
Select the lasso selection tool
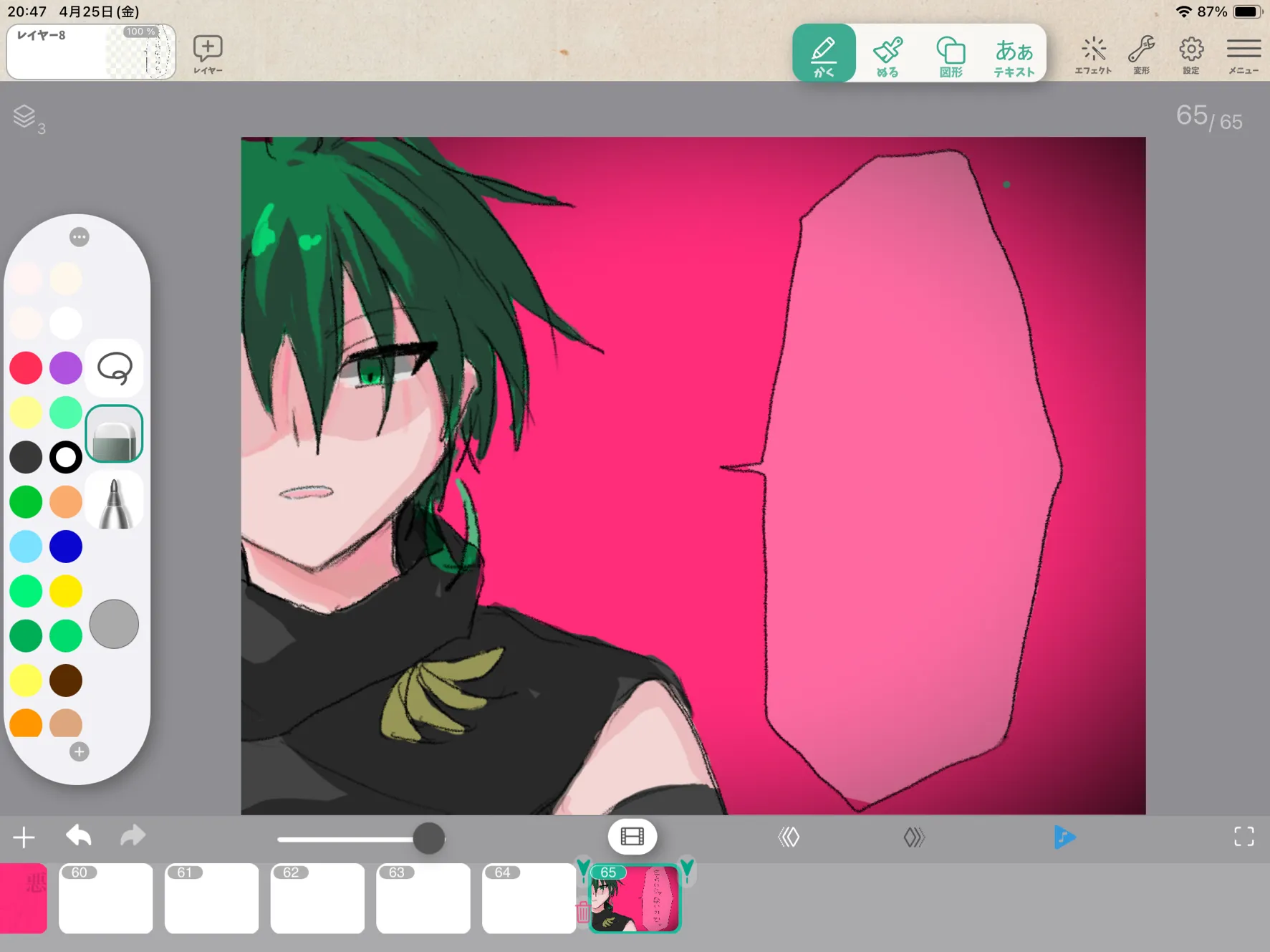pos(115,368)
